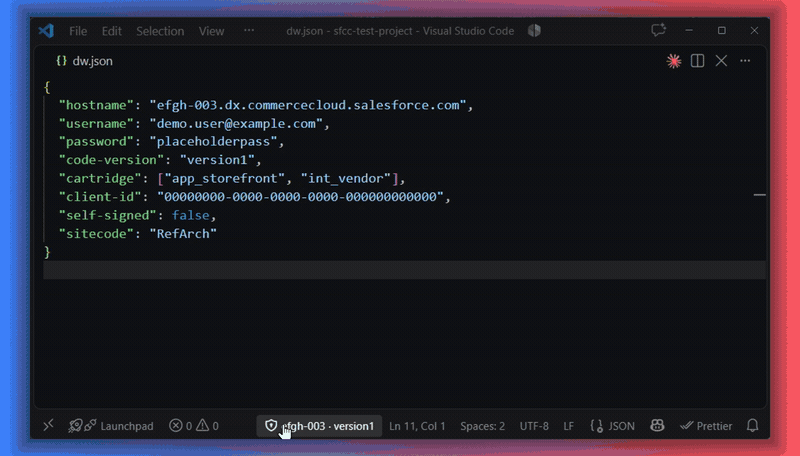Close the VS Code window
The image size is (800, 456).
click(754, 31)
